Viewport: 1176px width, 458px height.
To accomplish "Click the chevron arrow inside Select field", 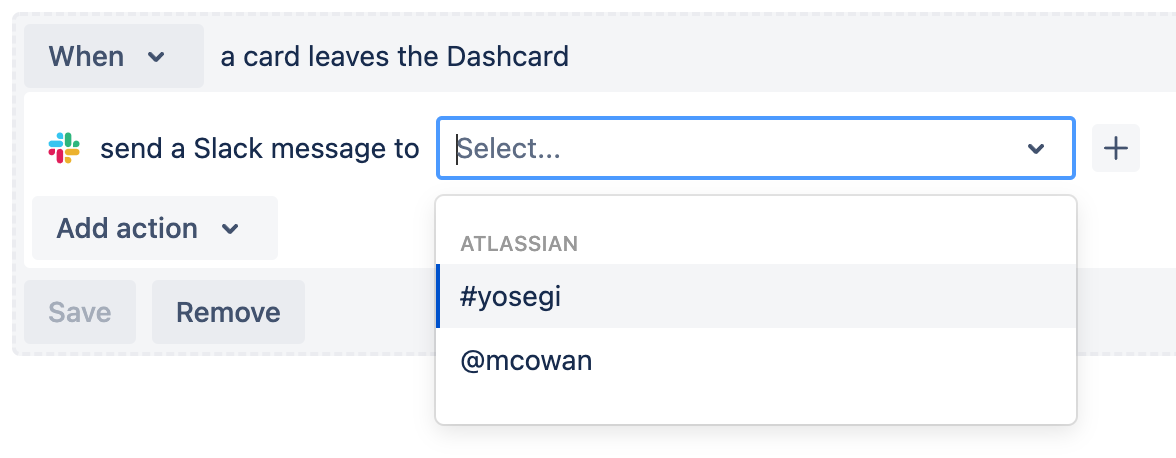I will pyautogui.click(x=1035, y=149).
